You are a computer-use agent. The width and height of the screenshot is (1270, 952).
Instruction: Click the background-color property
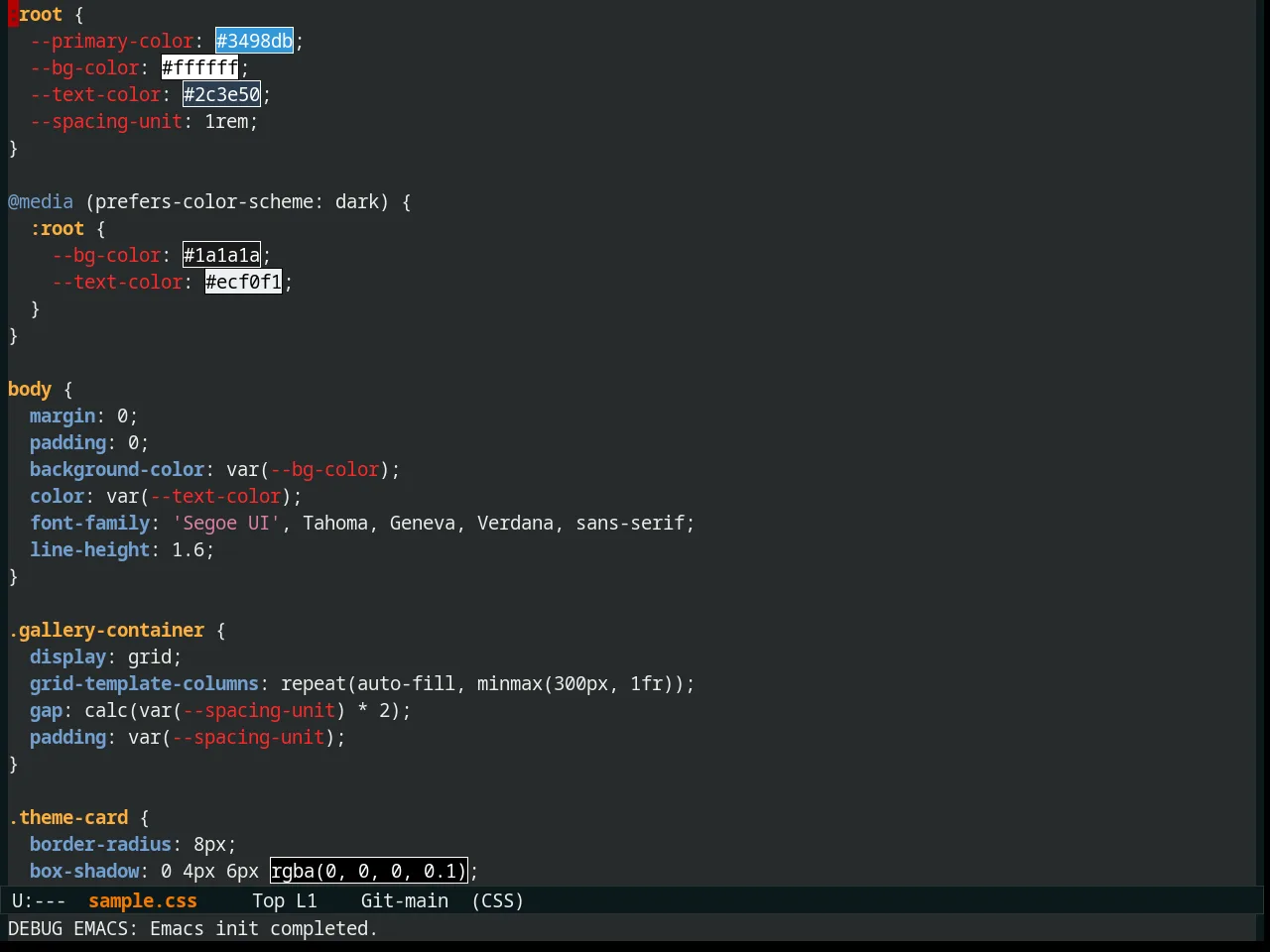[117, 469]
